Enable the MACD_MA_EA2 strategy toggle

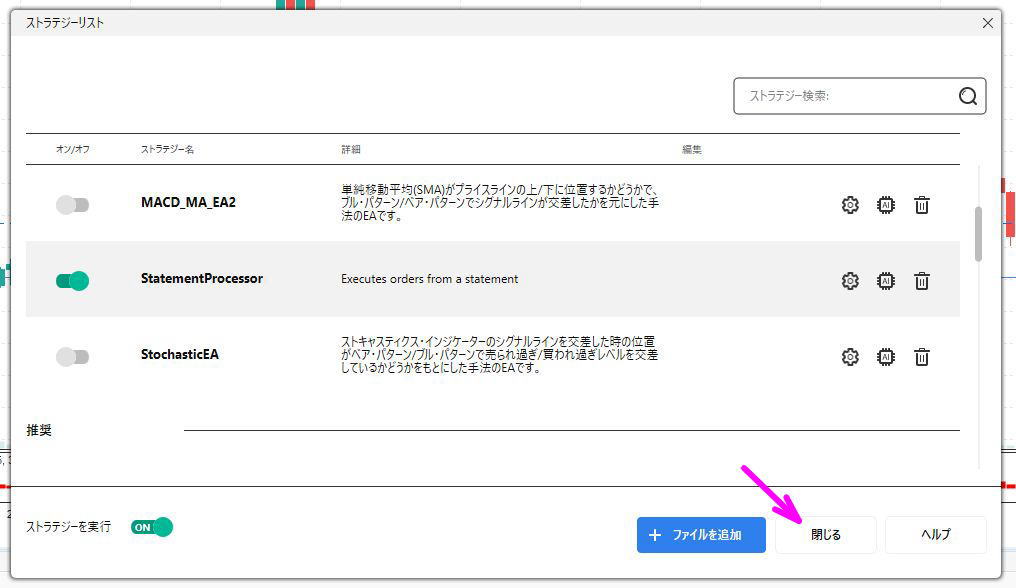(71, 204)
